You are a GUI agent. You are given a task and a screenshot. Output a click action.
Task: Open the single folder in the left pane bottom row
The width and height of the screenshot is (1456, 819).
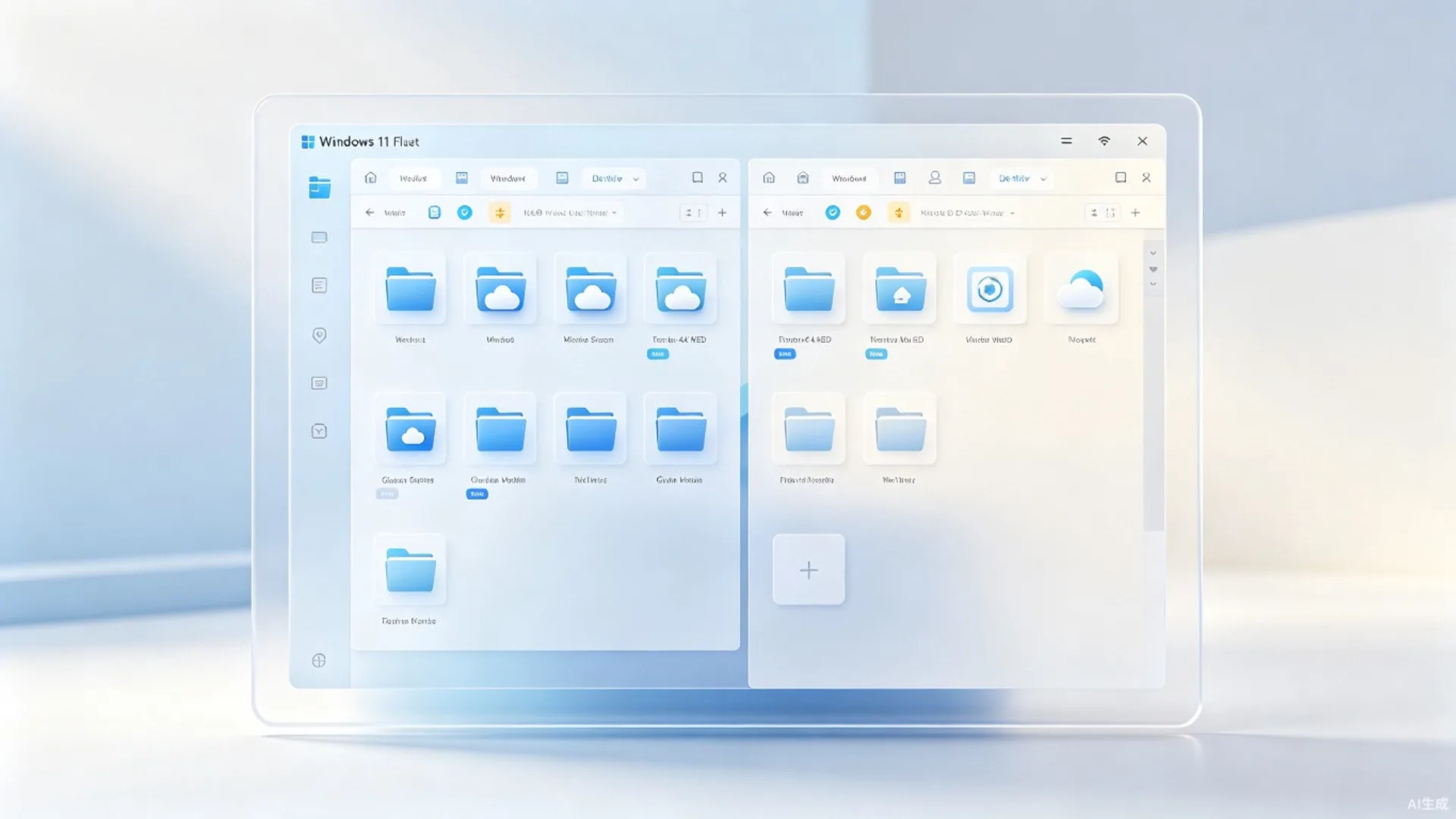410,570
